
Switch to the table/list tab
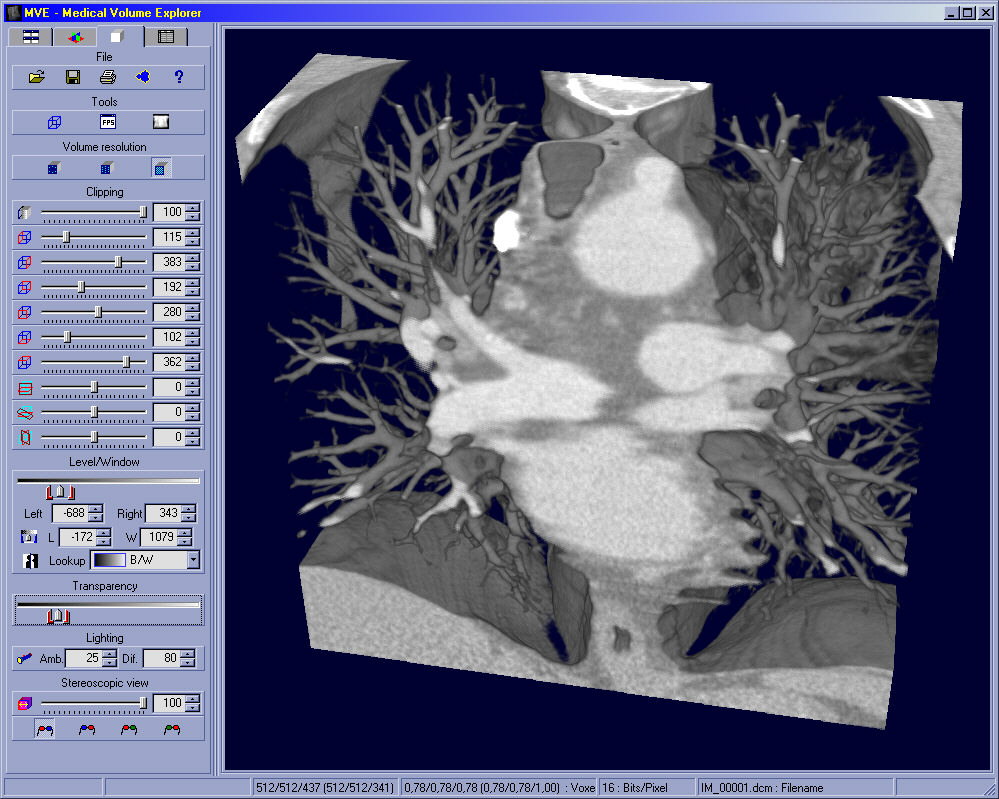click(166, 37)
